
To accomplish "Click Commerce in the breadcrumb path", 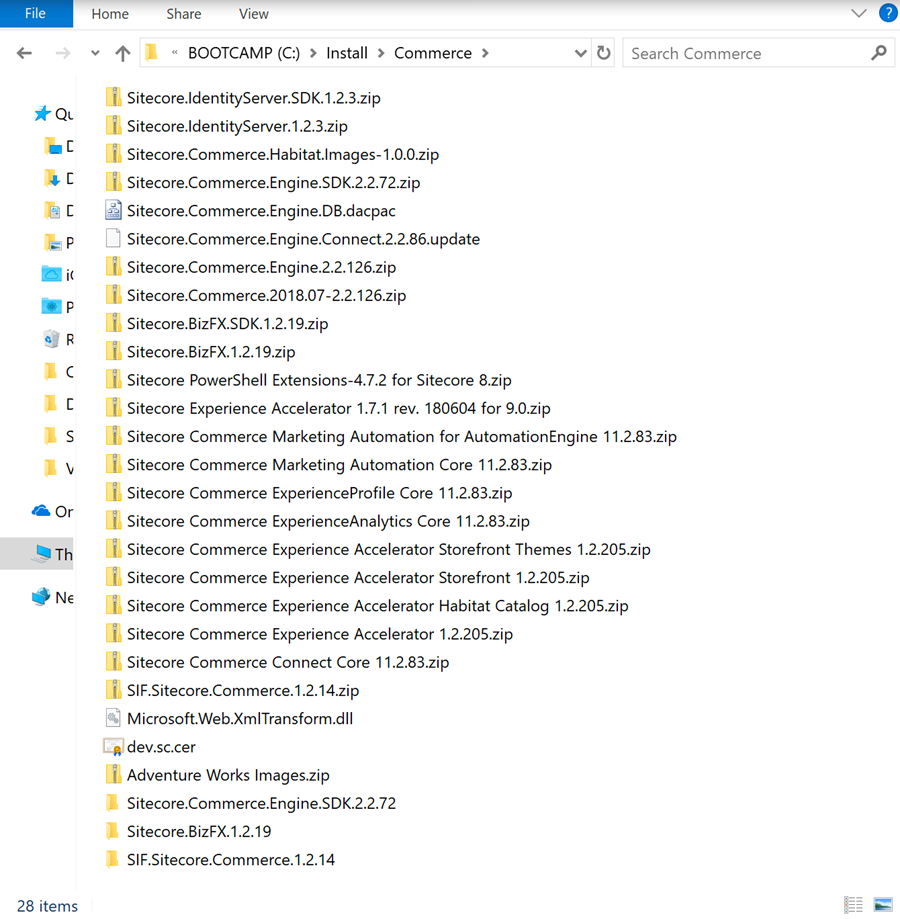I will (x=432, y=53).
